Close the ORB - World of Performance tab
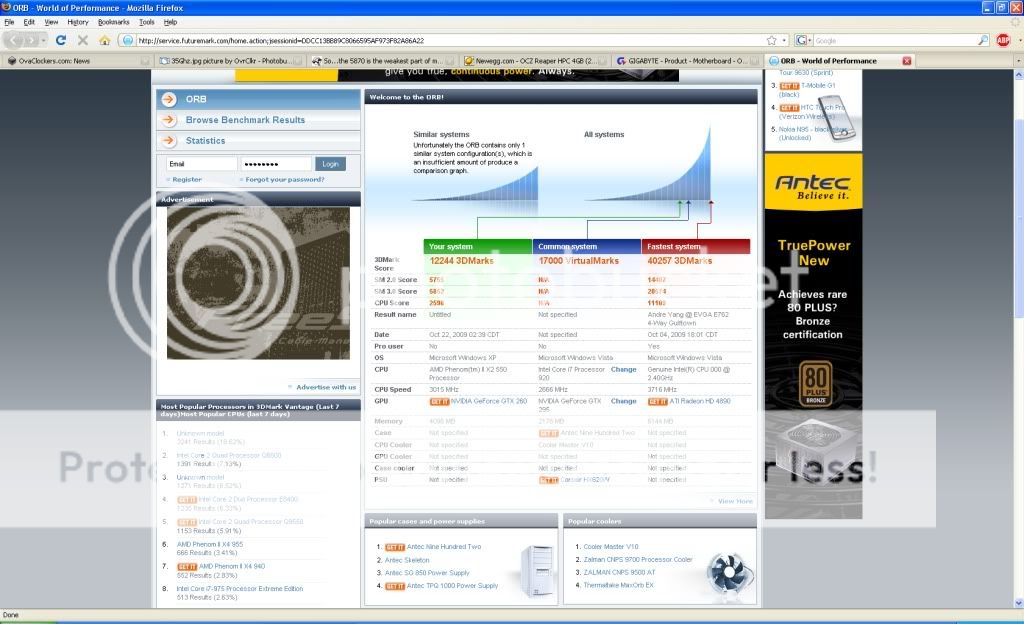1024x624 pixels. (x=906, y=61)
